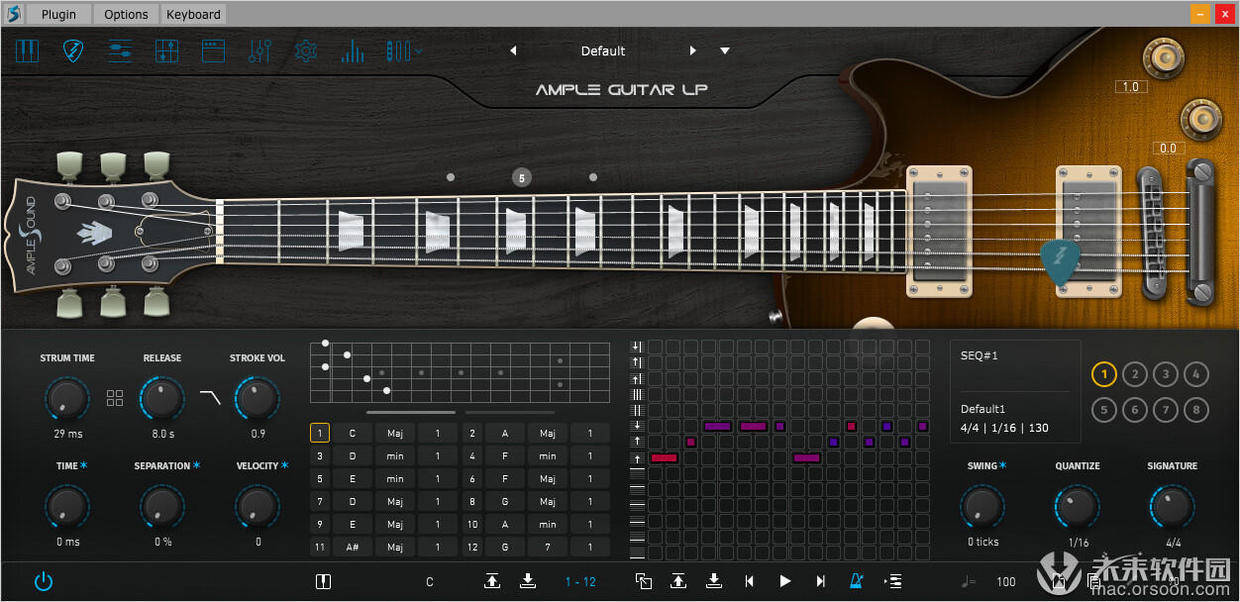The width and height of the screenshot is (1240, 602).
Task: Toggle the Swing asterisk randomize marker
Action: [x=1003, y=466]
